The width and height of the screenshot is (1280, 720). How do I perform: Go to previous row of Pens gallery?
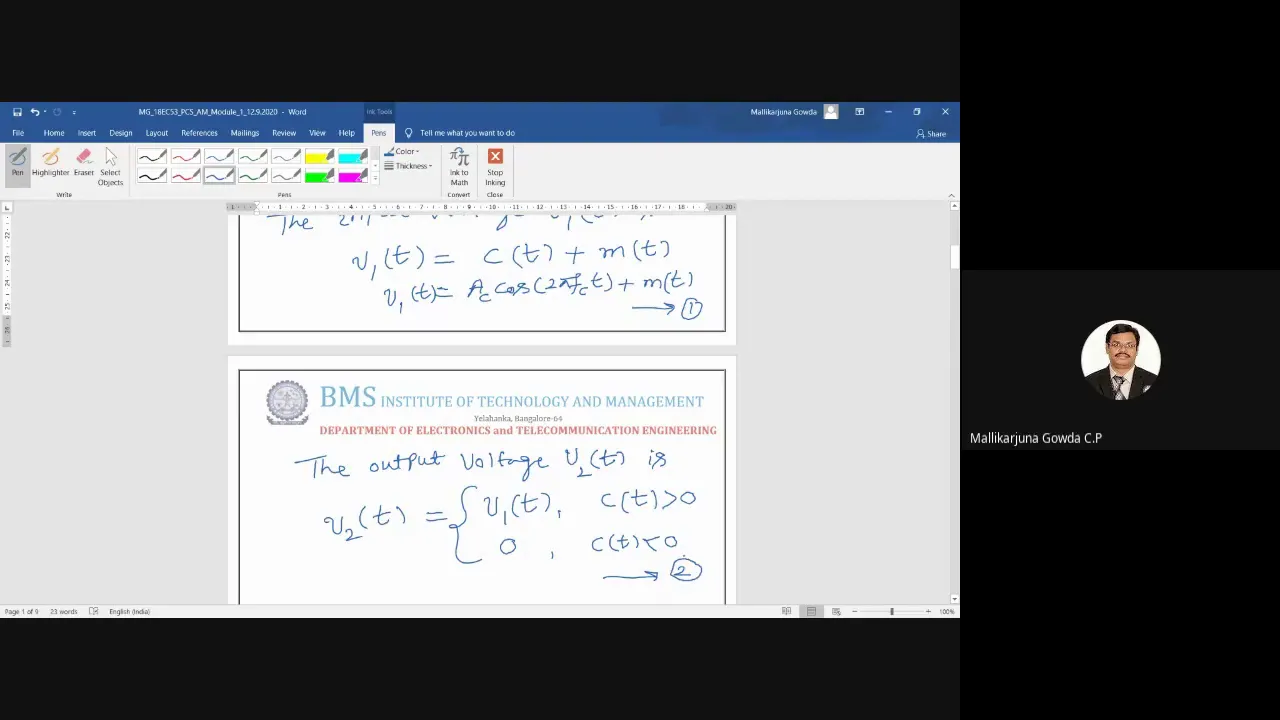[375, 152]
